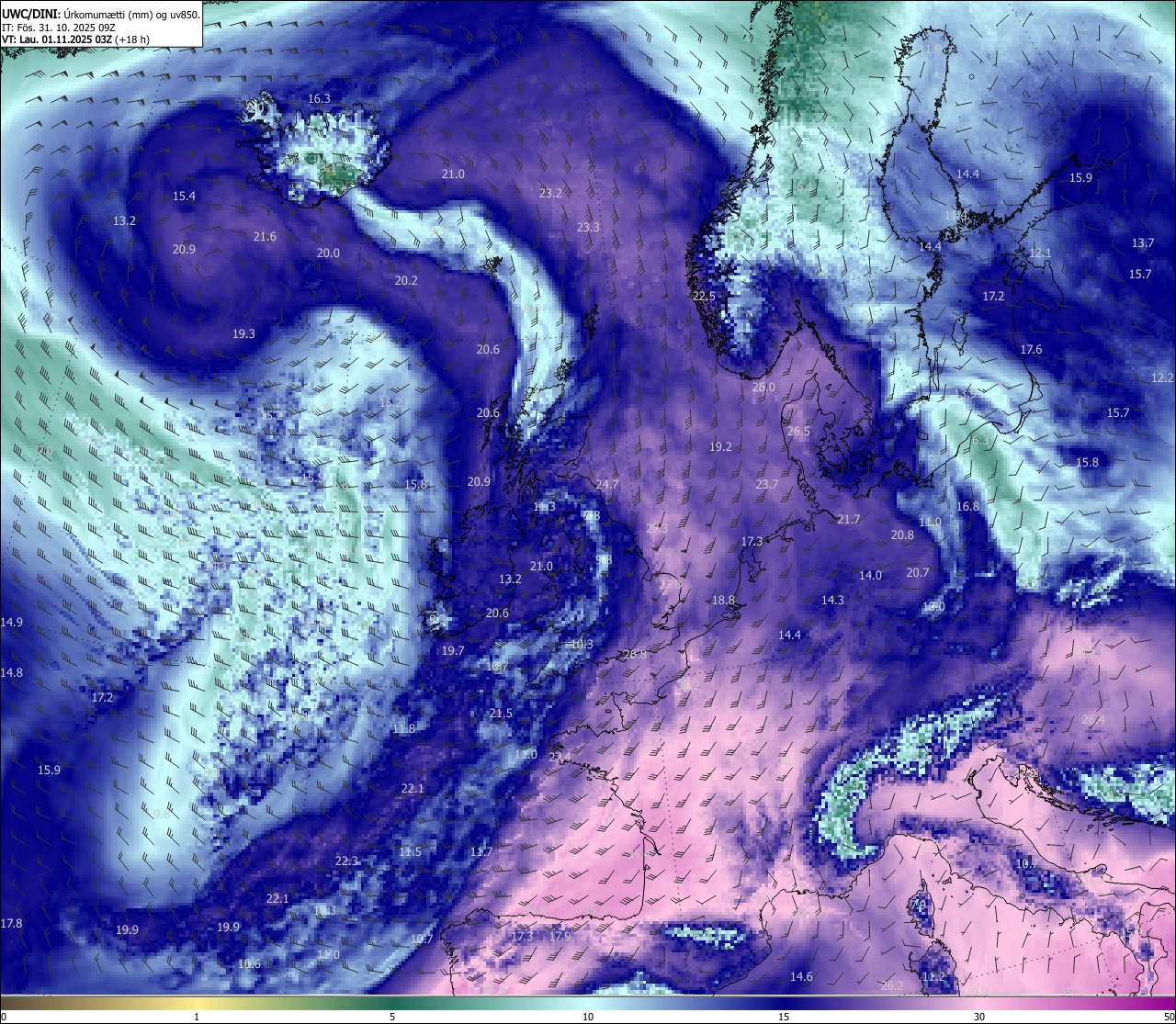Select the 18.8 value label

click(x=723, y=600)
